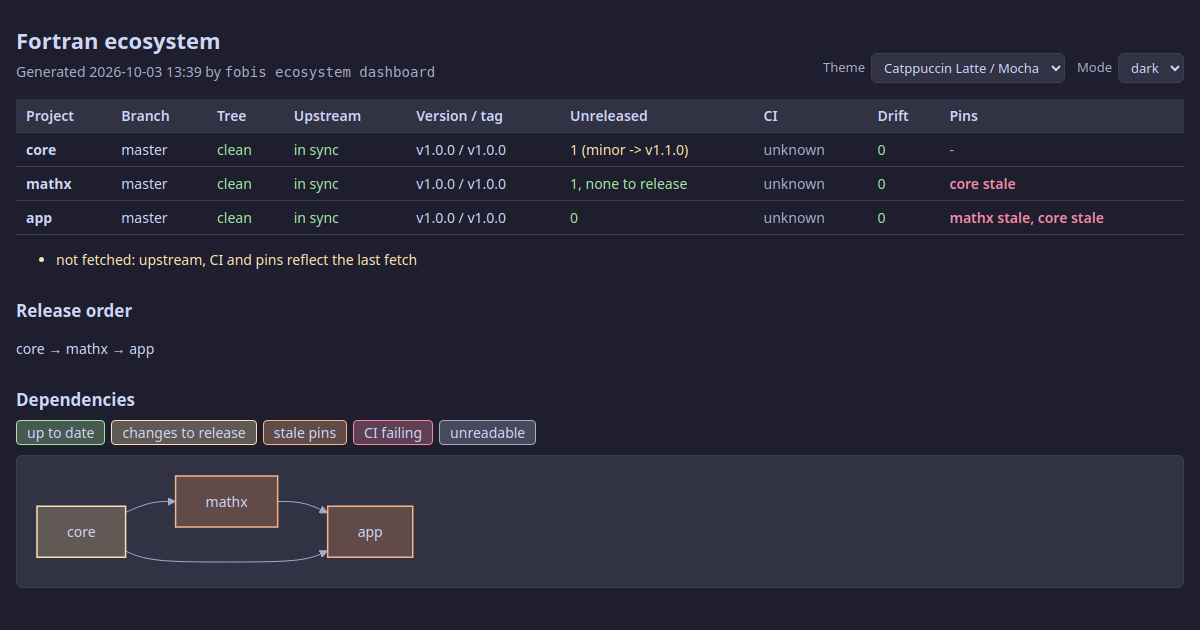Screen dimensions: 1200x630
Task: Select the core project name in table
Action: (x=41, y=150)
